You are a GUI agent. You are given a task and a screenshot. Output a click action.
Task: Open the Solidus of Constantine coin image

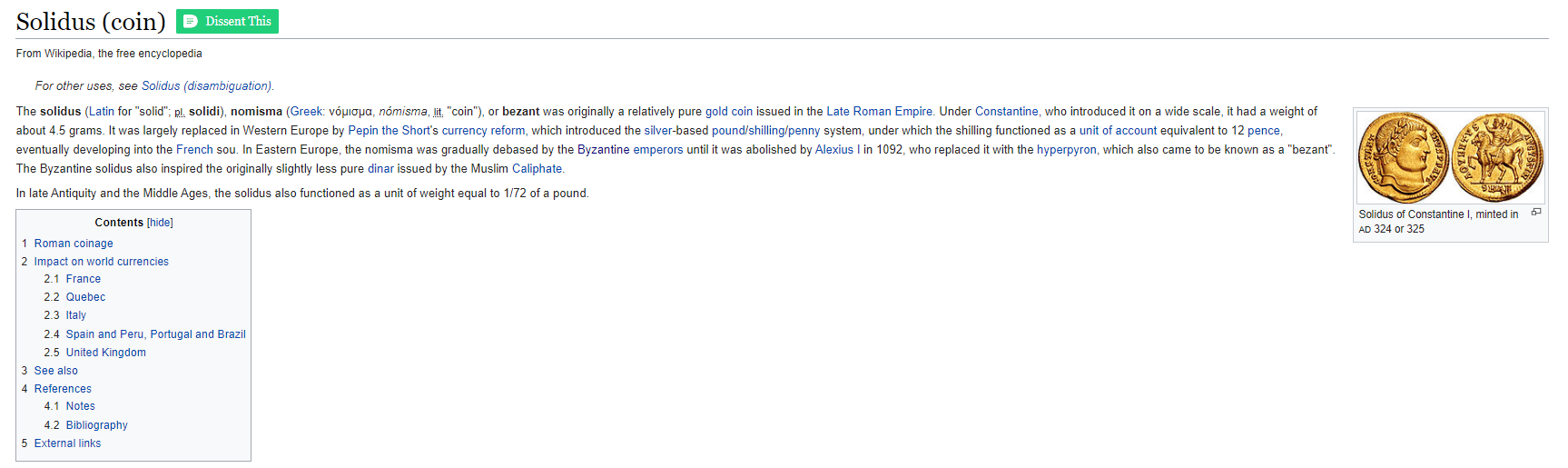tap(1450, 157)
